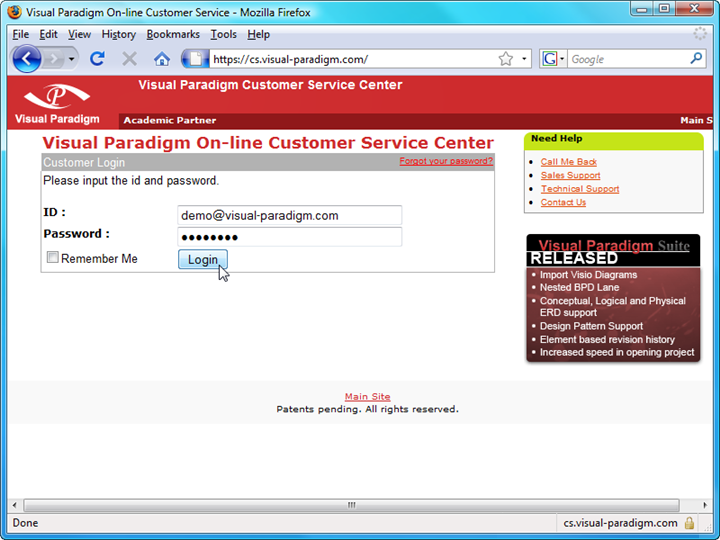
Task: Click the horizontal scrollbar thumb
Action: coord(351,505)
